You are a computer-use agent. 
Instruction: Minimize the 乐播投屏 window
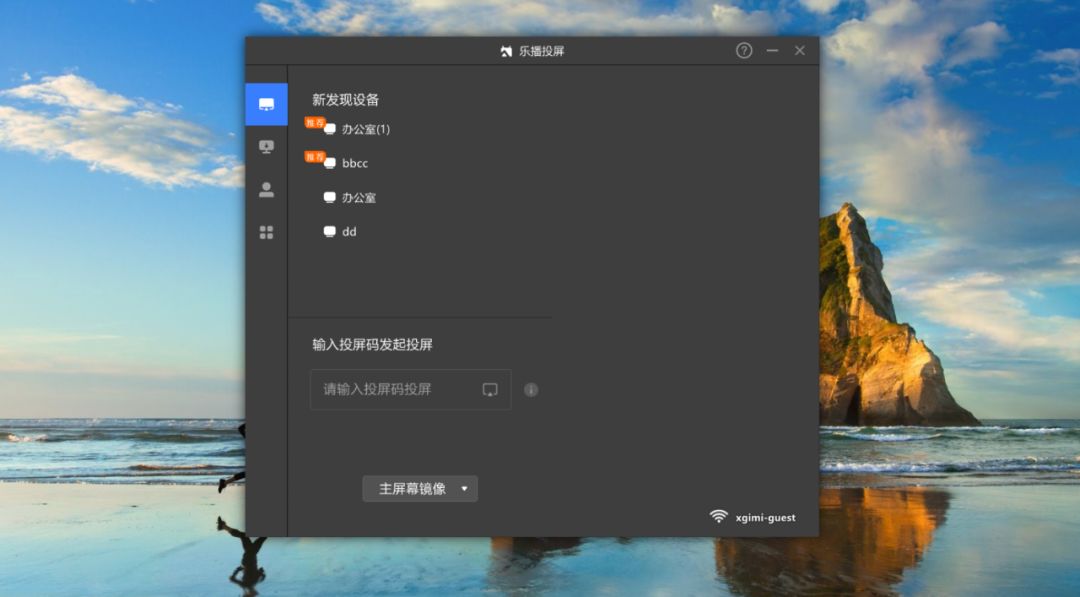tap(772, 51)
